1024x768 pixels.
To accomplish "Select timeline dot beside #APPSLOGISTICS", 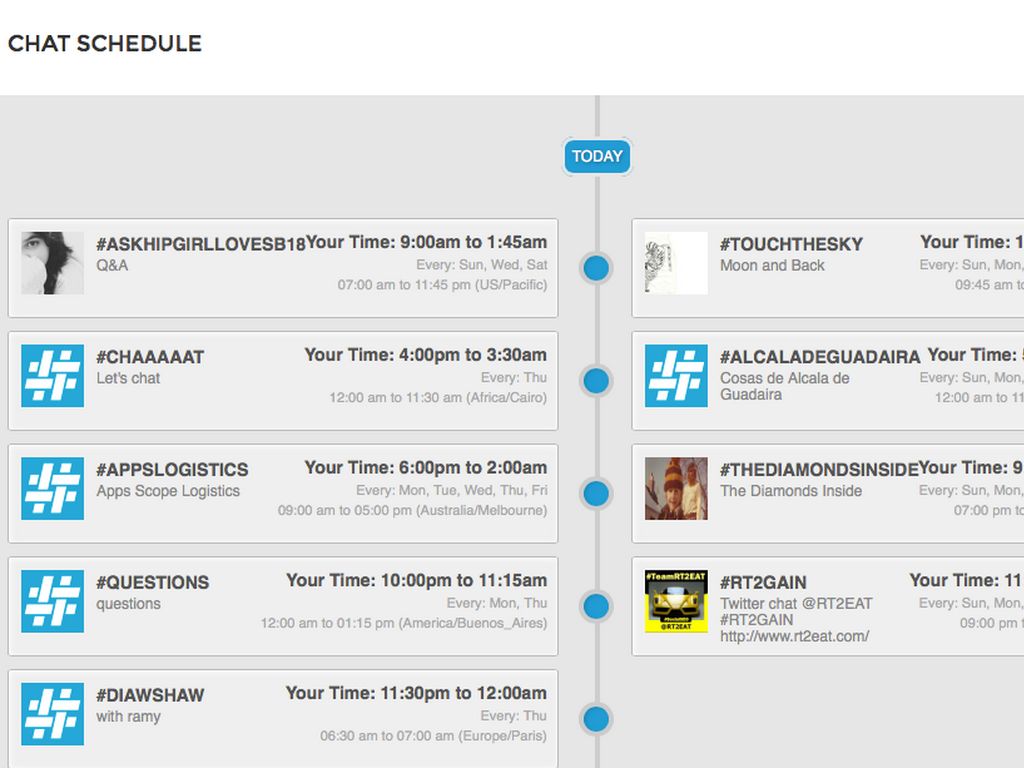I will 596,493.
